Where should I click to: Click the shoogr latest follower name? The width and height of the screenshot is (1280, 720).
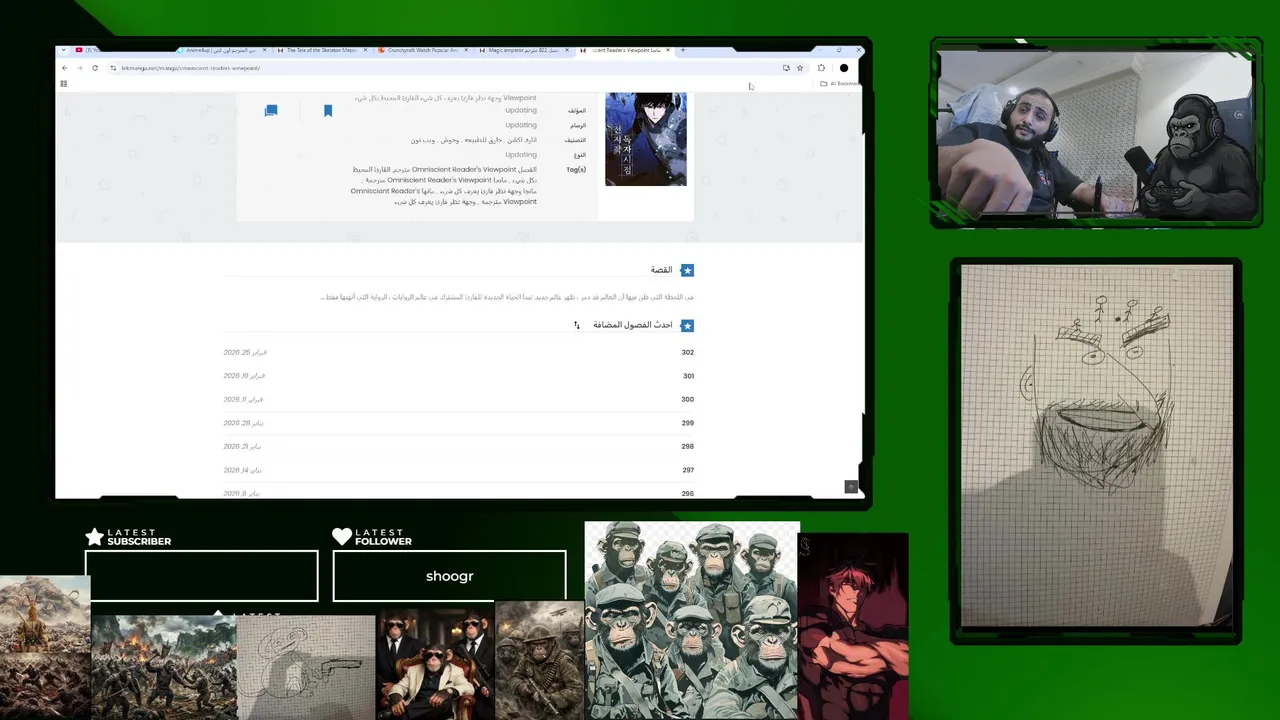450,576
